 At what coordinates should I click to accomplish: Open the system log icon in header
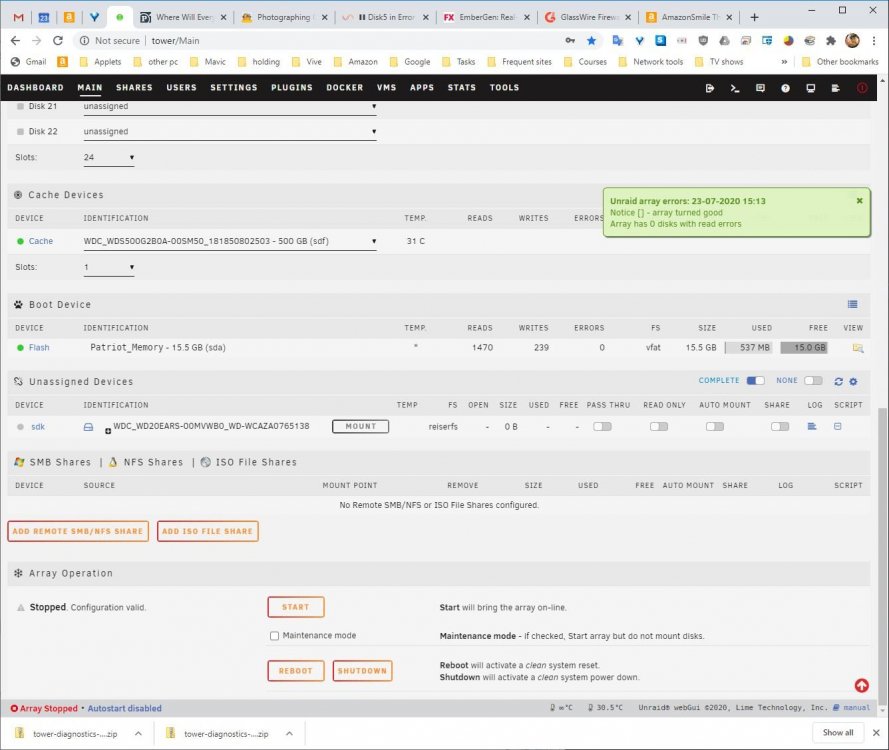click(836, 88)
